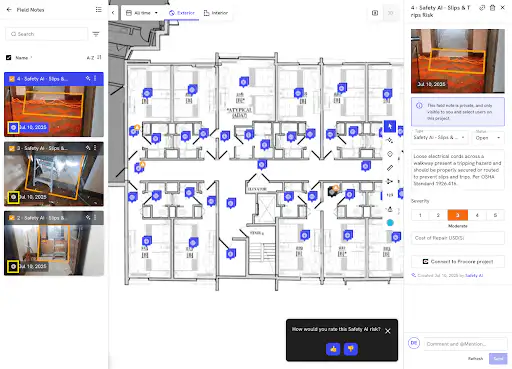Click the split-view icon in top map bar
Screen dimensions: 512x369
(x=375, y=13)
